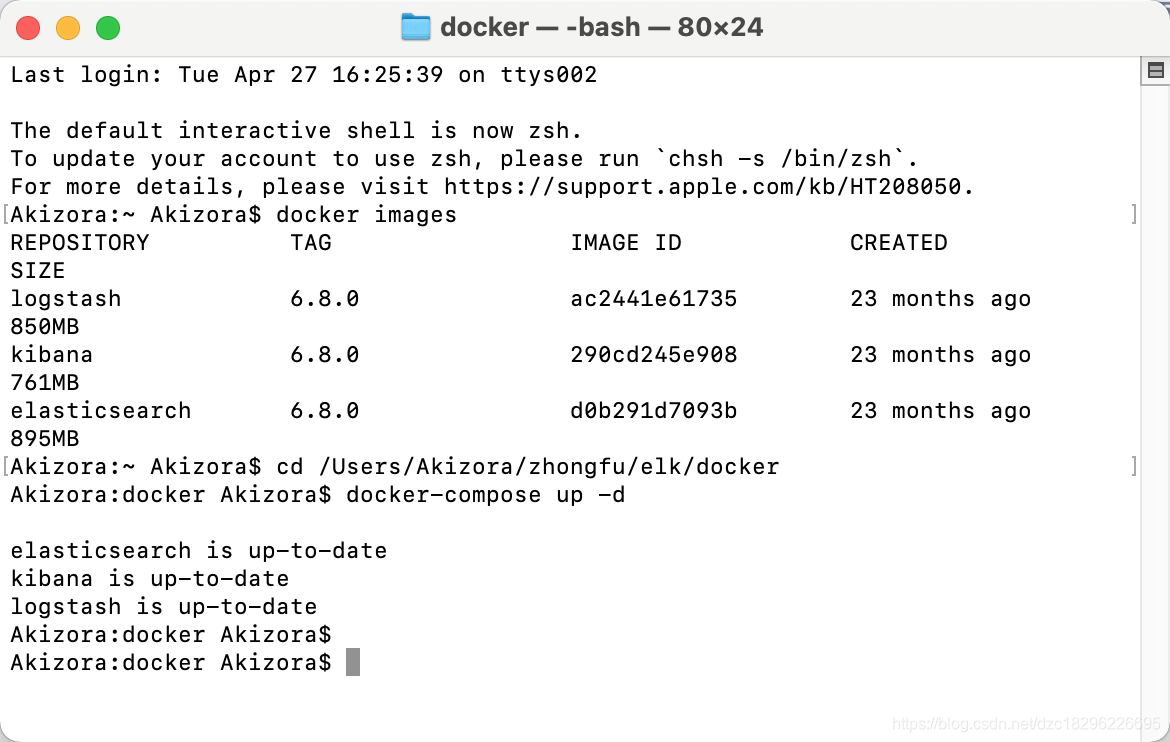The image size is (1170, 742).
Task: Click 'kibana is up-to-date' output line
Action: [150, 579]
